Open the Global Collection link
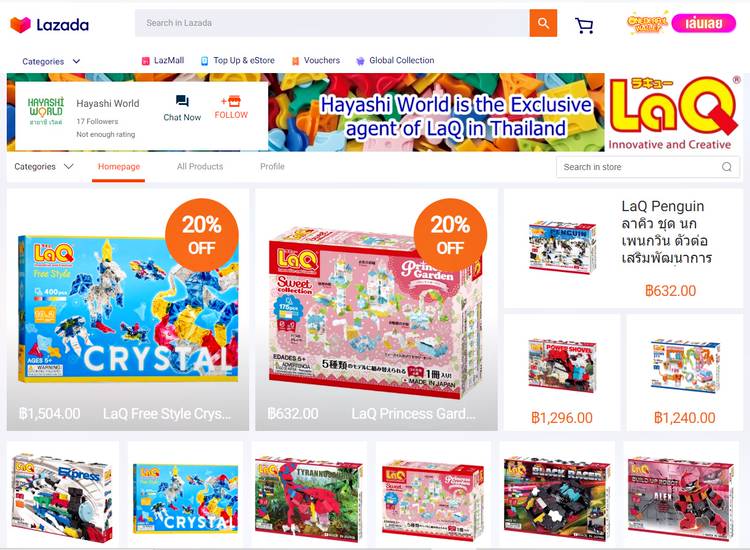Screen dimensions: 750x550 coord(395,61)
